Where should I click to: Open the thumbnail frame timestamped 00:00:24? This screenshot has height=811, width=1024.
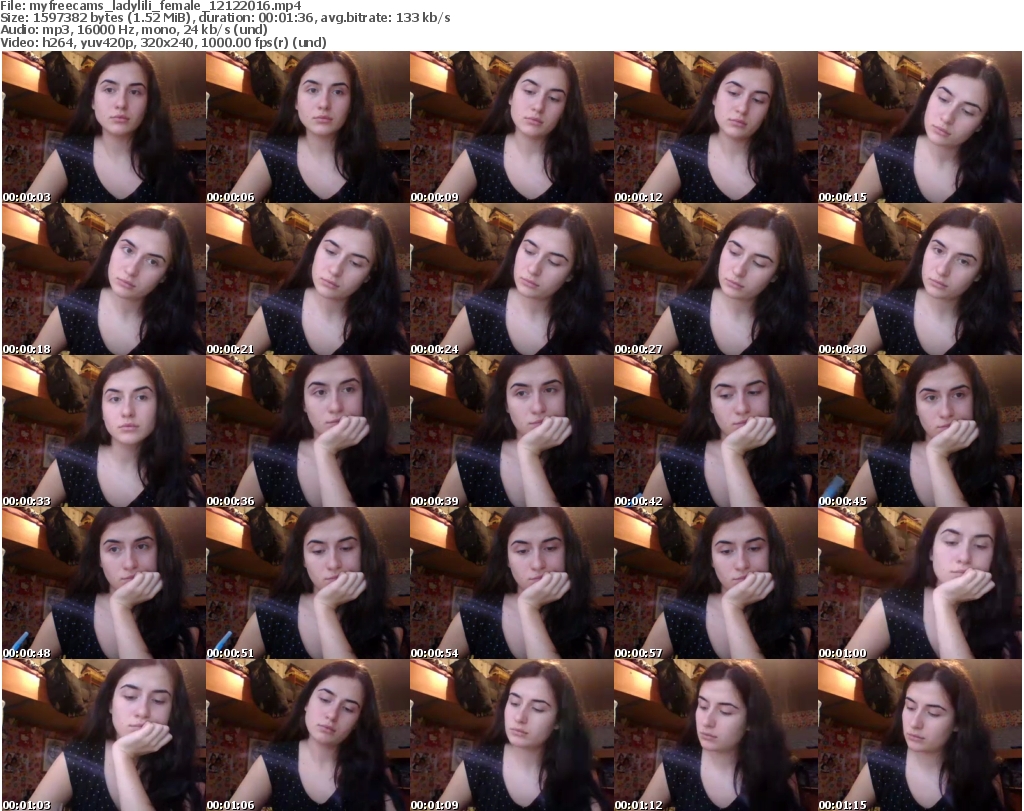[511, 279]
